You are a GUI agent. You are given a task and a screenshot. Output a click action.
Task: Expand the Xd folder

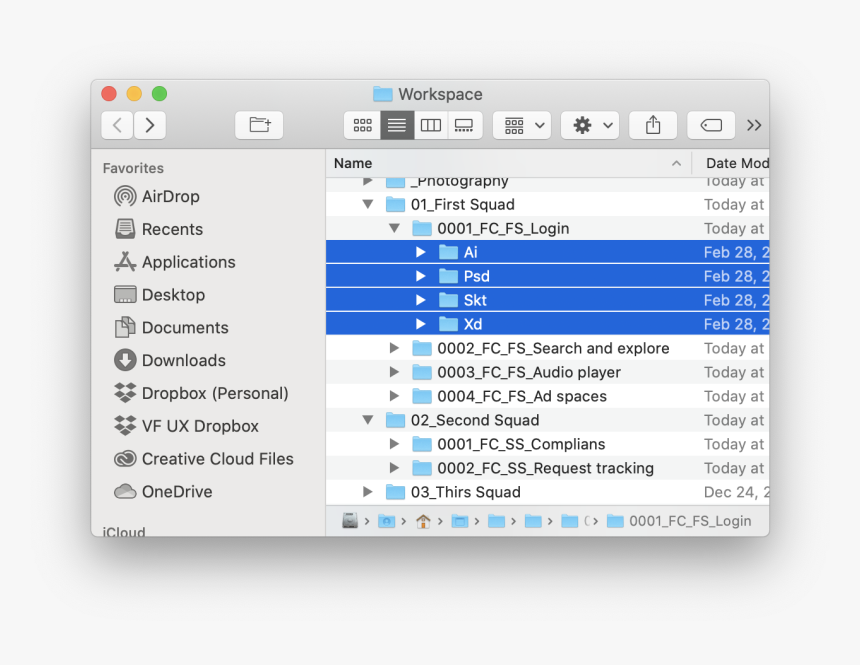click(x=421, y=324)
